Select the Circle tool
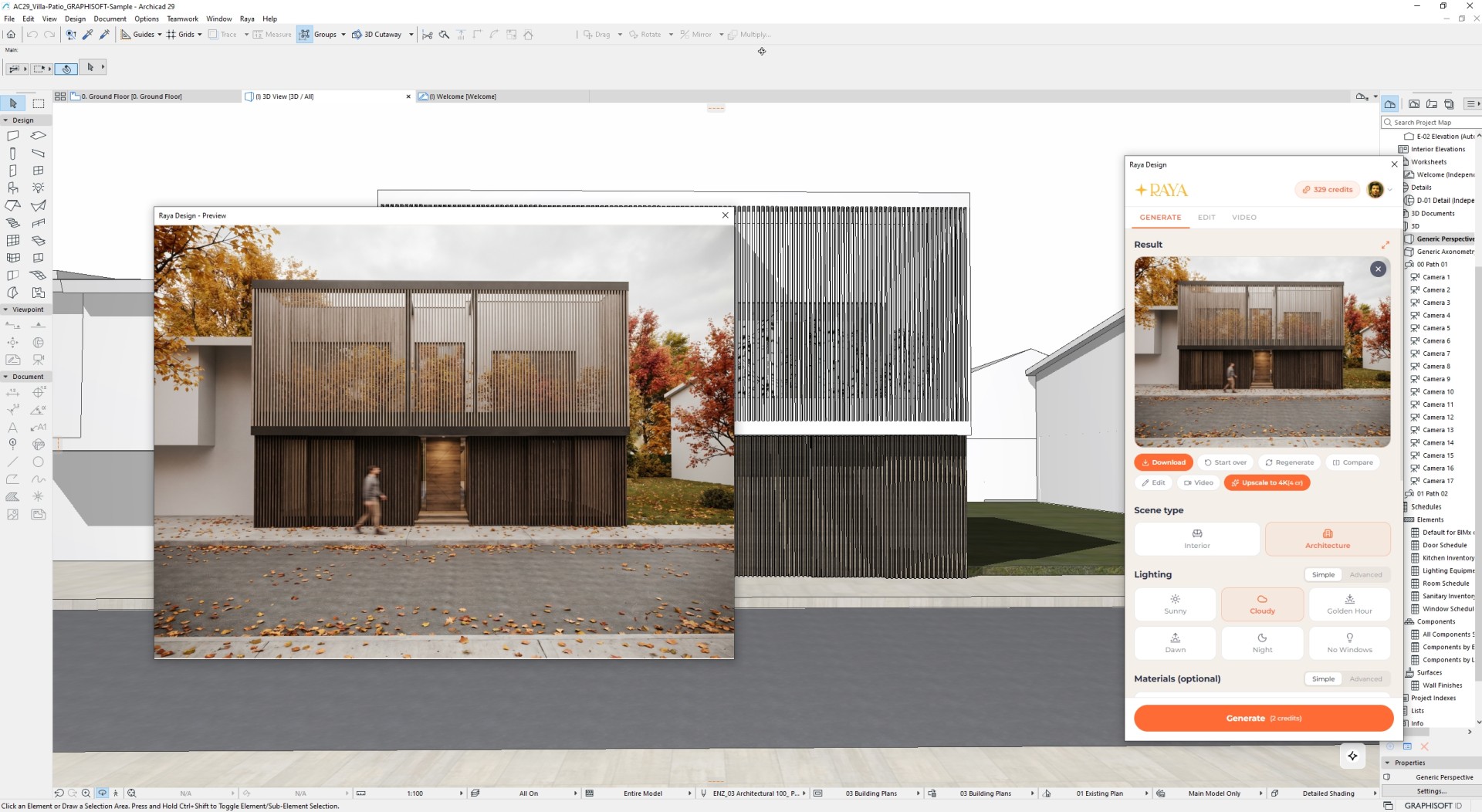This screenshot has height=812, width=1482. coord(39,462)
